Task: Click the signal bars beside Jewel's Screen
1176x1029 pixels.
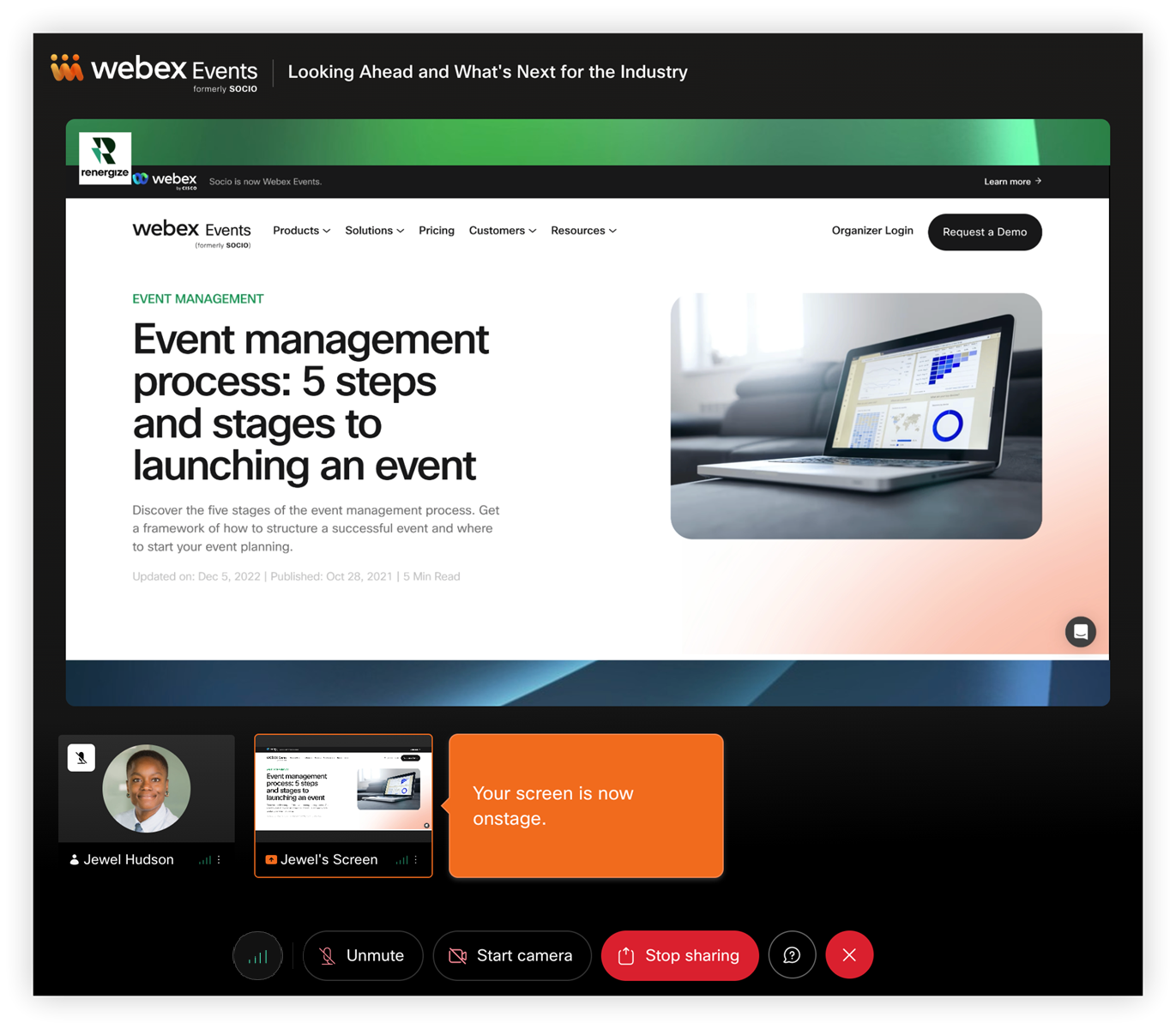Action: 401,860
